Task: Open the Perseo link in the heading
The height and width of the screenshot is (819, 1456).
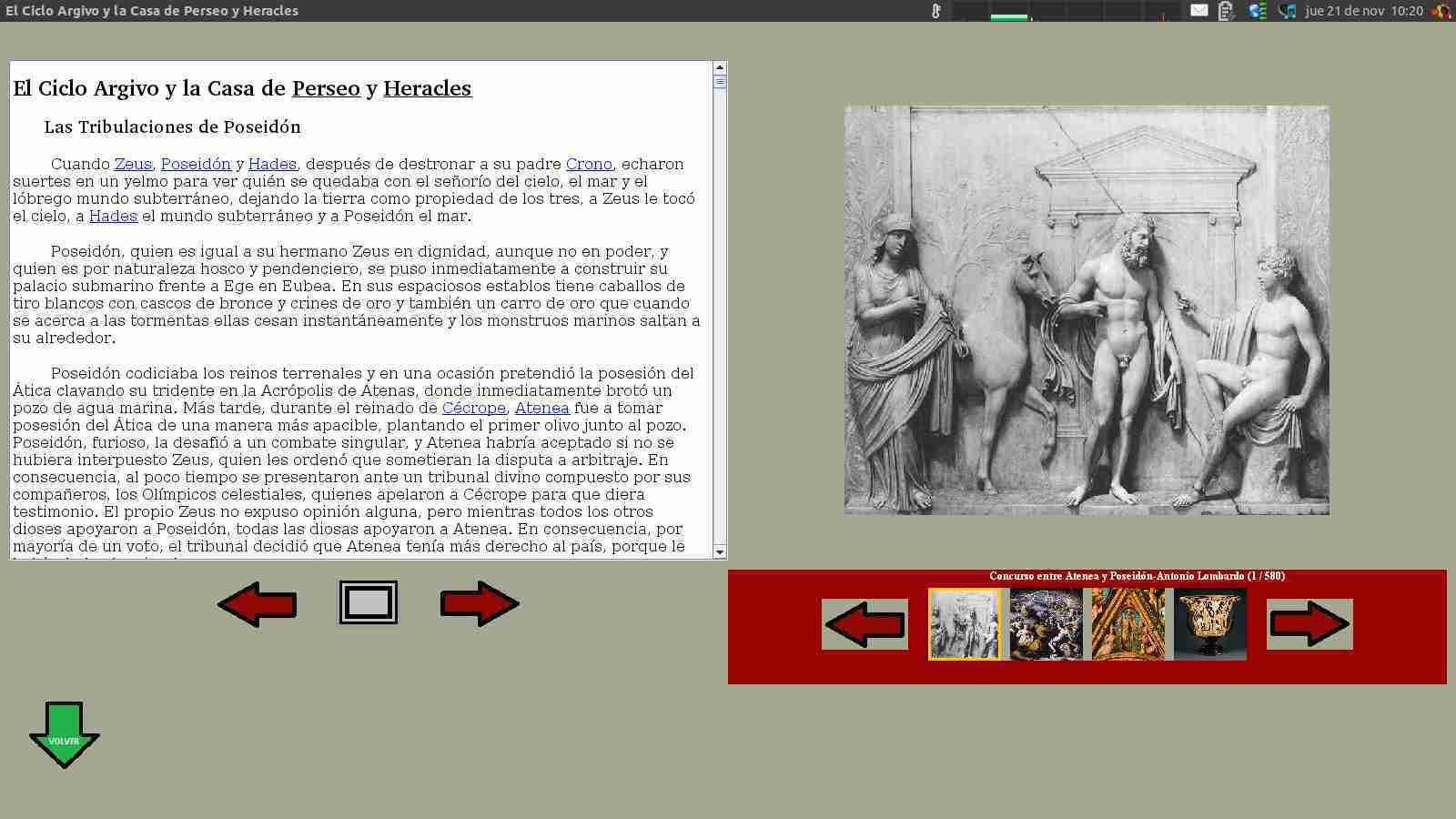Action: click(x=326, y=88)
